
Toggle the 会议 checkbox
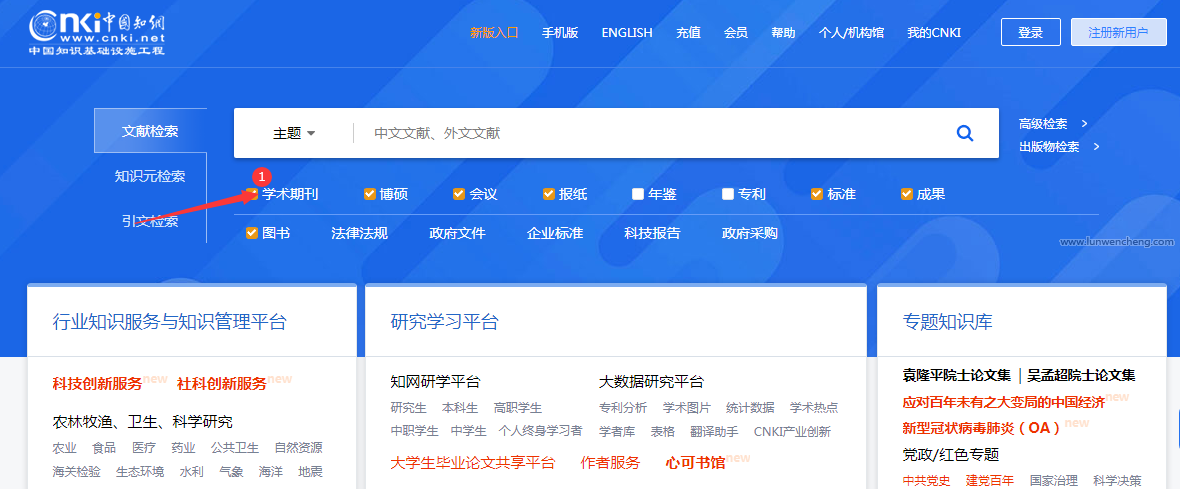pos(459,194)
